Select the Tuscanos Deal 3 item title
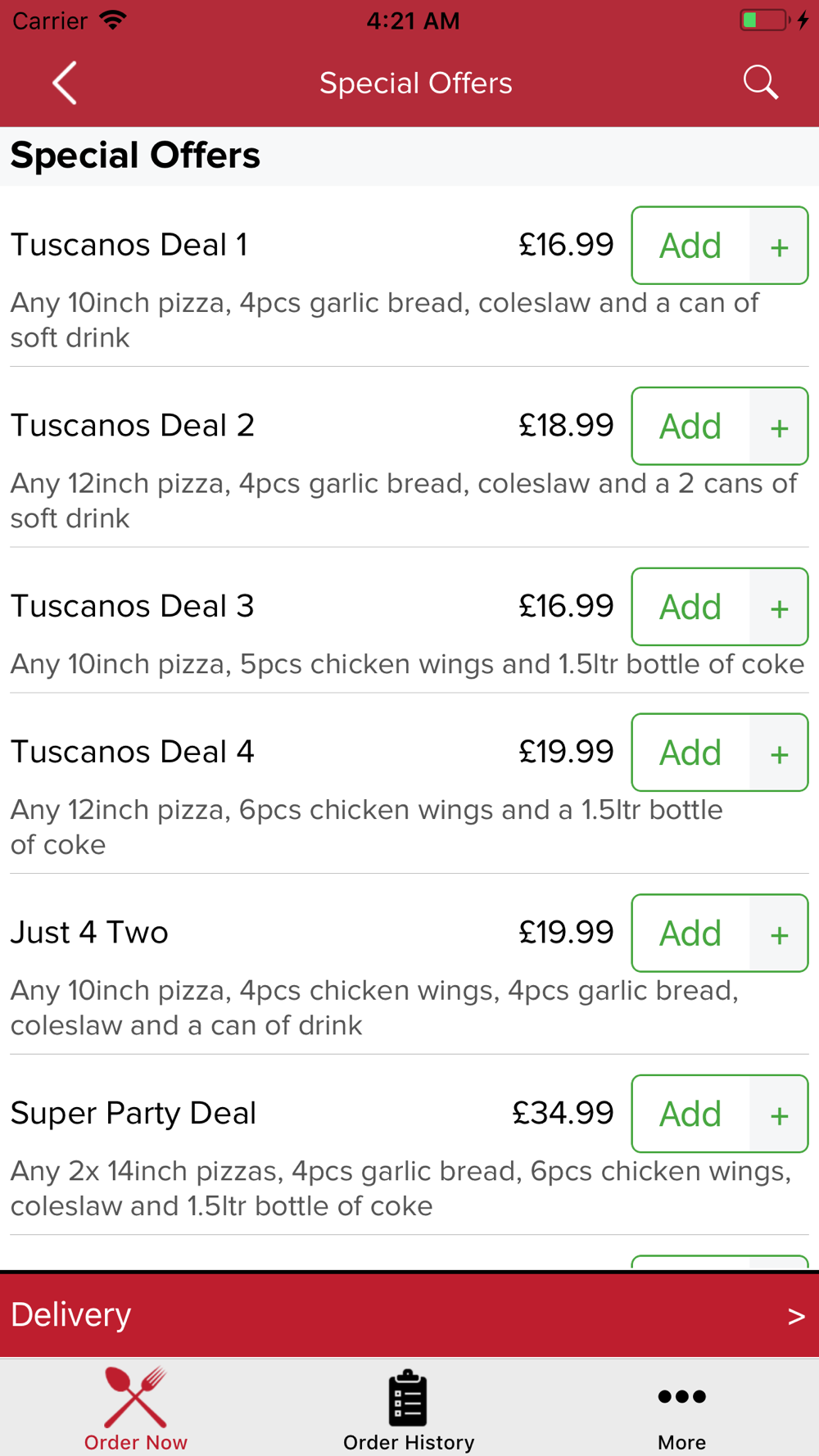Screen dimensions: 819x1456 (x=133, y=607)
